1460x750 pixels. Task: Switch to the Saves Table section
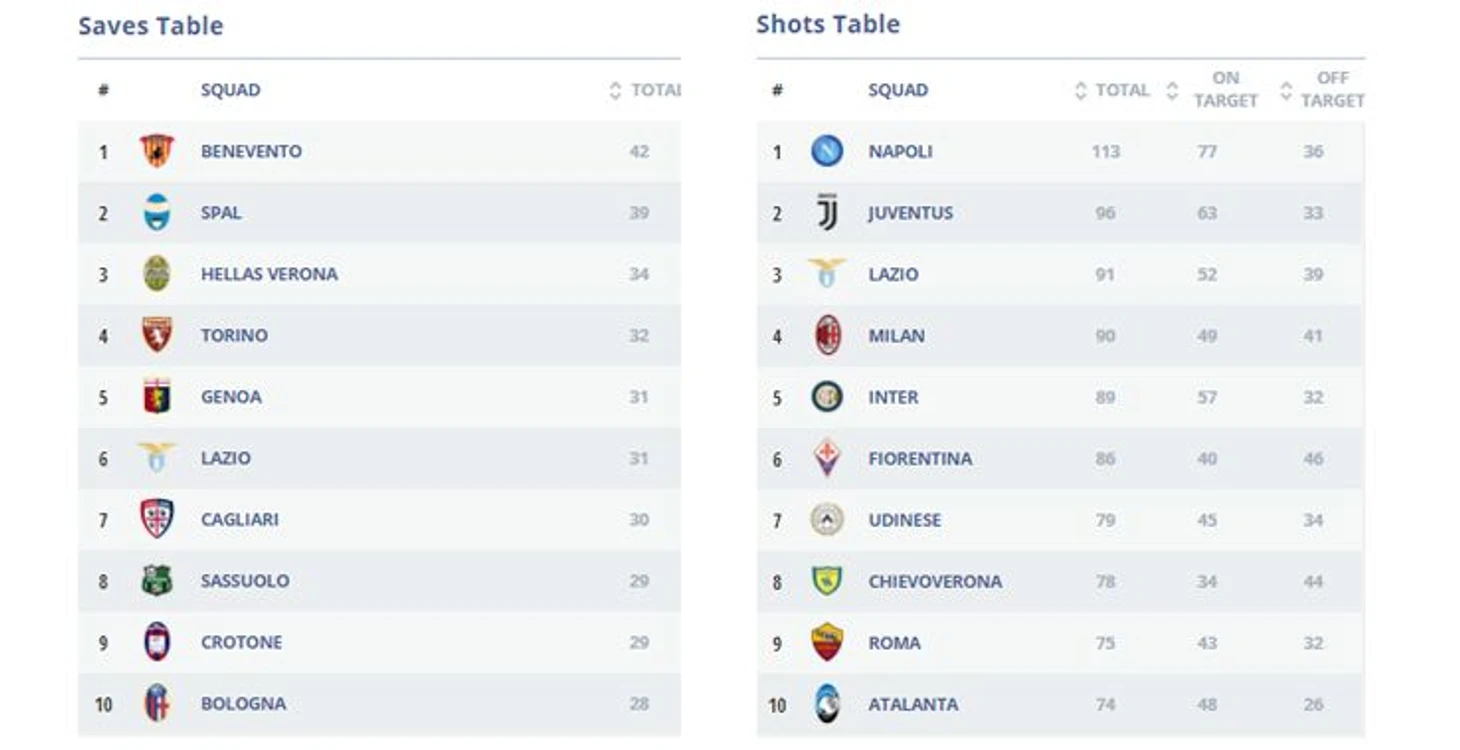click(x=150, y=25)
